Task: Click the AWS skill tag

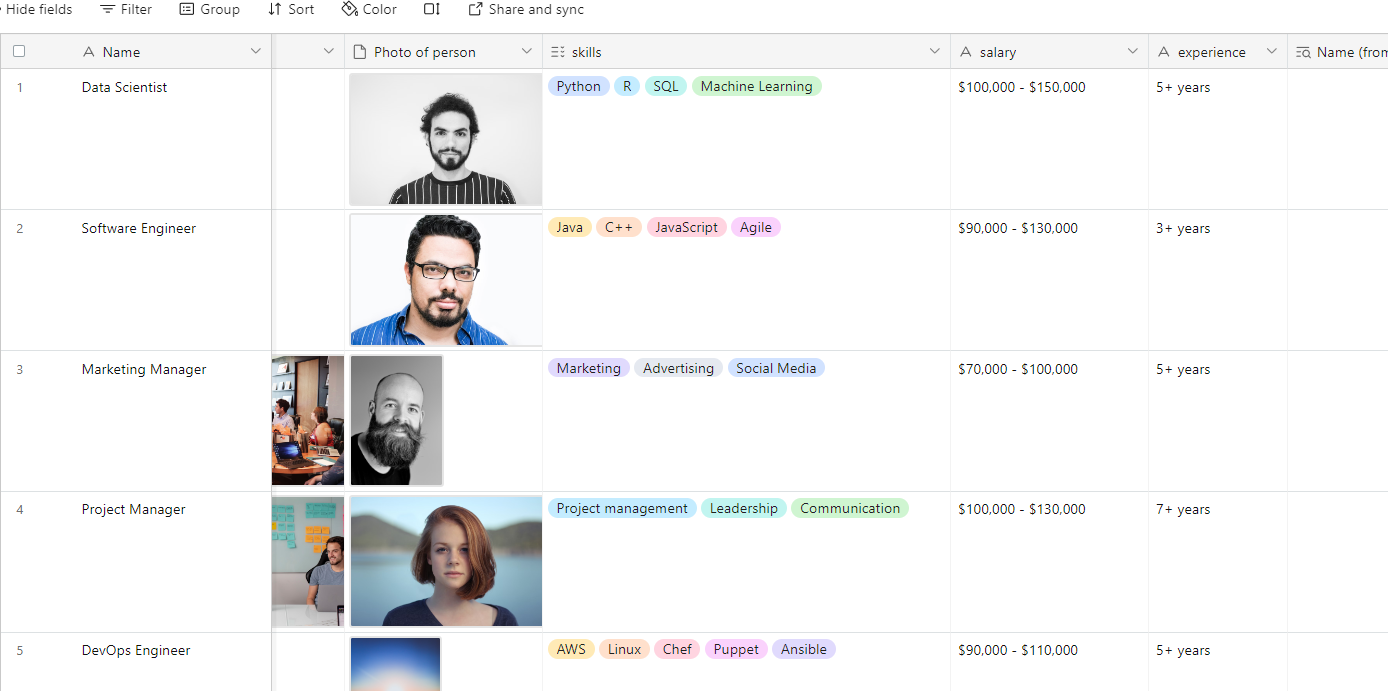Action: (x=571, y=650)
